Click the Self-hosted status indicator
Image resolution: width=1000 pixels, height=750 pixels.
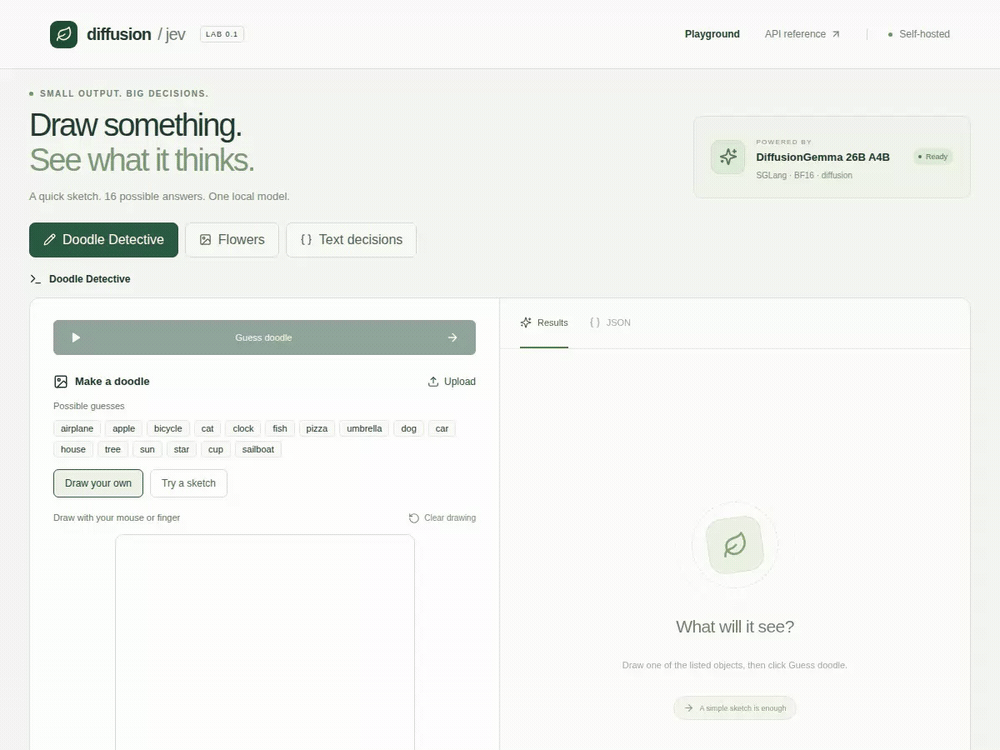pos(918,34)
